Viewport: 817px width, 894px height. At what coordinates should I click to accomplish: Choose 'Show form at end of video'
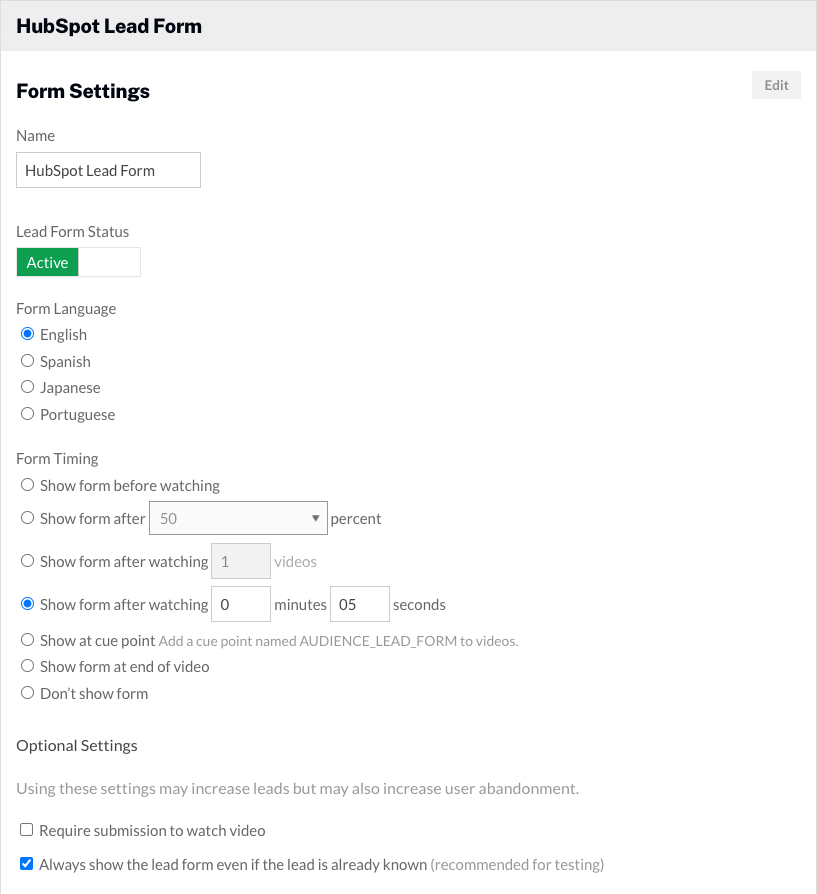27,666
